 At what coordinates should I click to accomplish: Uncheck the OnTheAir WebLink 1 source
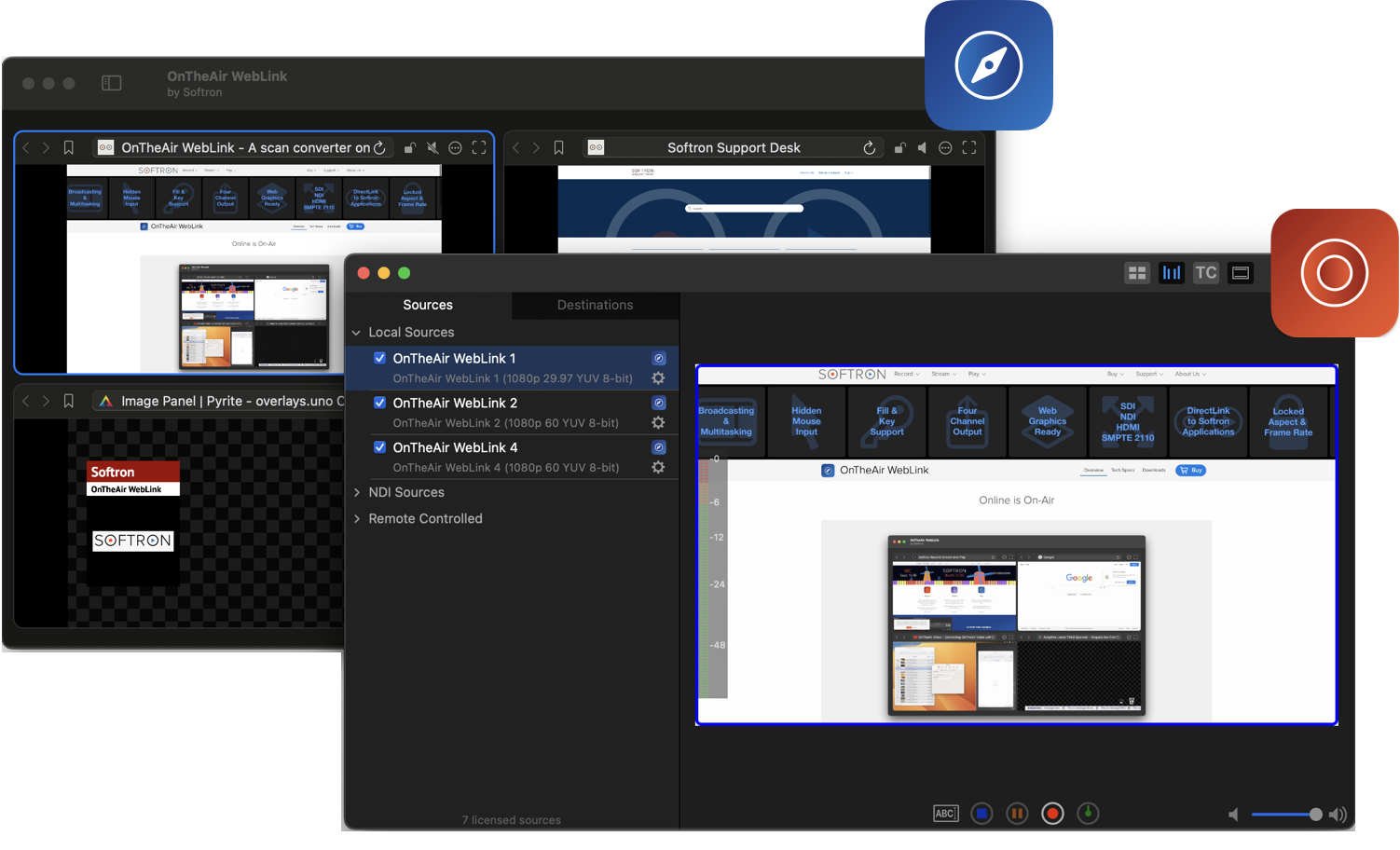380,358
